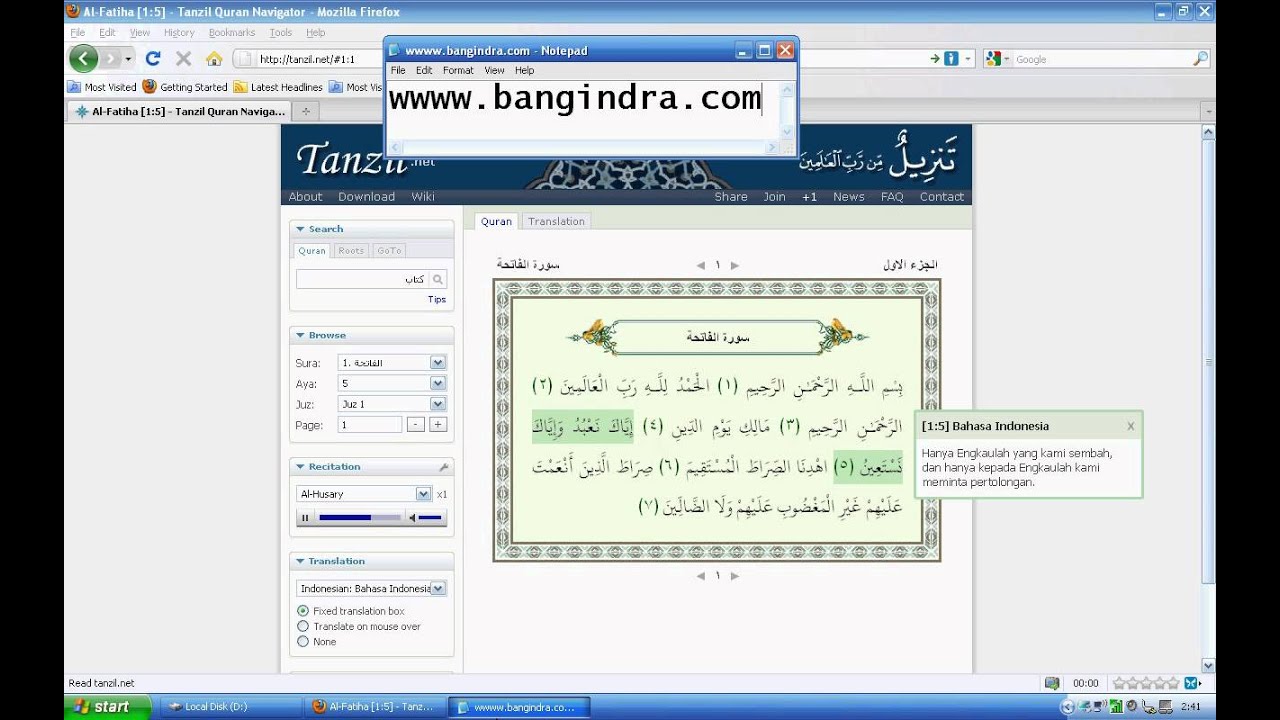The width and height of the screenshot is (1280, 720).
Task: Open the translation language dropdown
Action: 371,589
